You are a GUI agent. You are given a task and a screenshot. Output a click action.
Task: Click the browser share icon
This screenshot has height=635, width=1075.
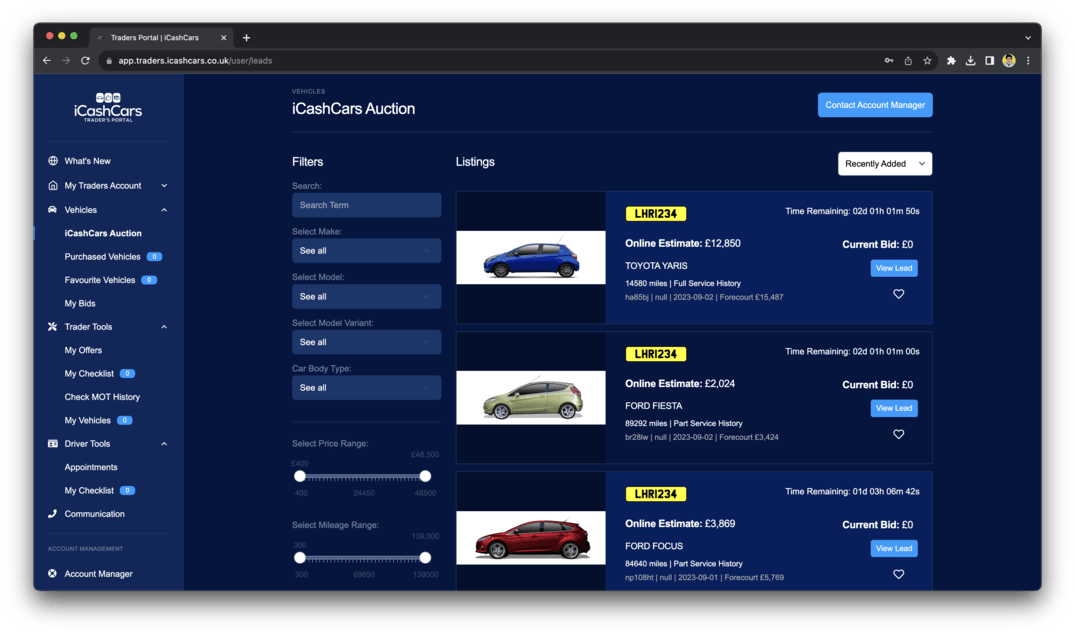tap(908, 61)
